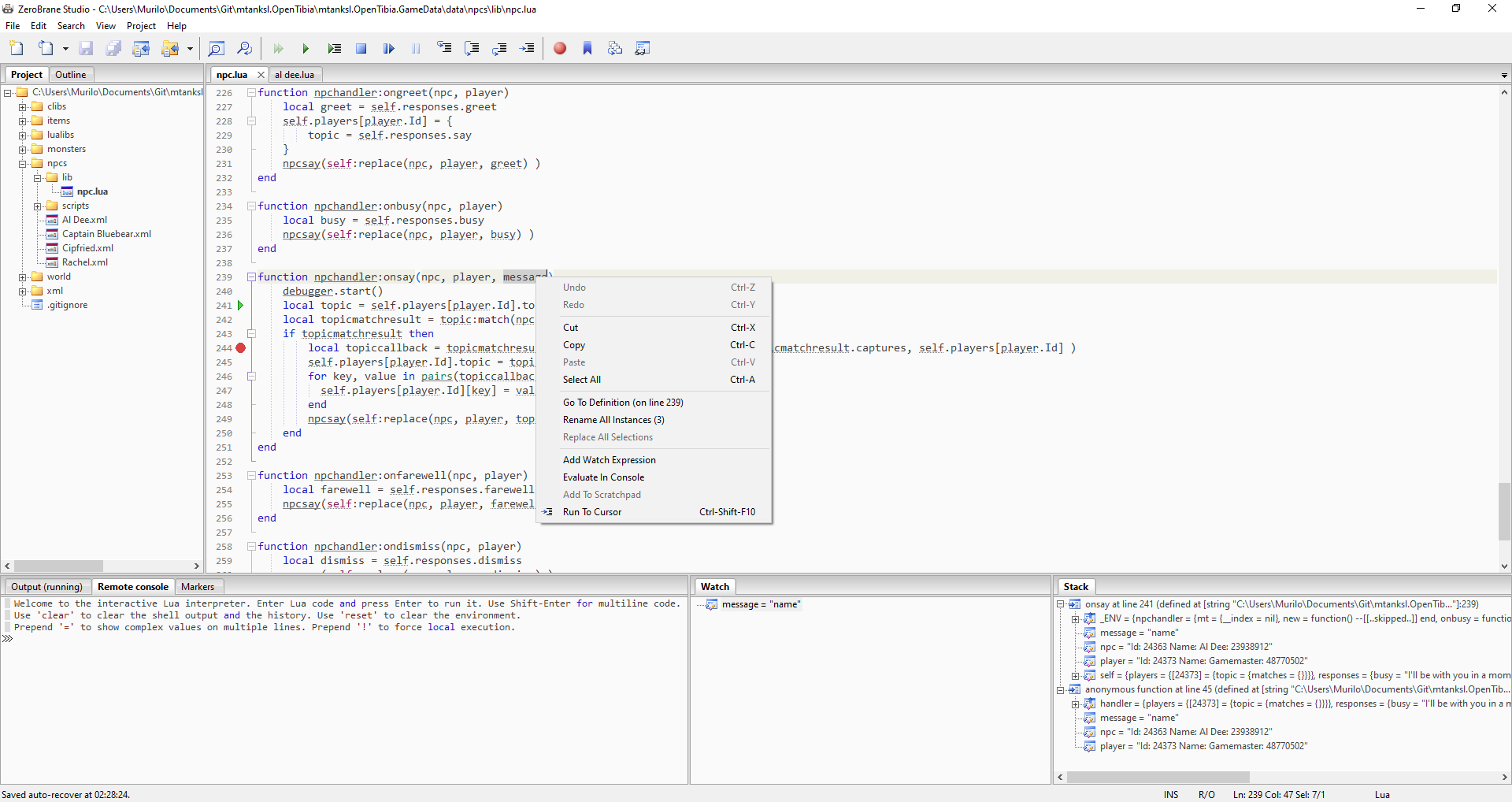Image resolution: width=1512 pixels, height=802 pixels.
Task: Stop the running debug session
Action: 361,48
